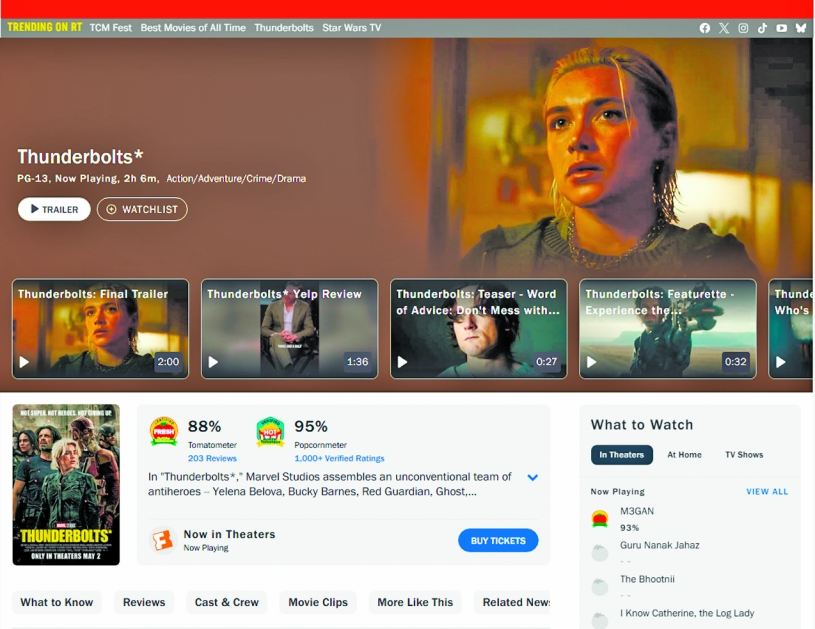The height and width of the screenshot is (629, 815).
Task: Open the TikTok social icon
Action: point(762,28)
